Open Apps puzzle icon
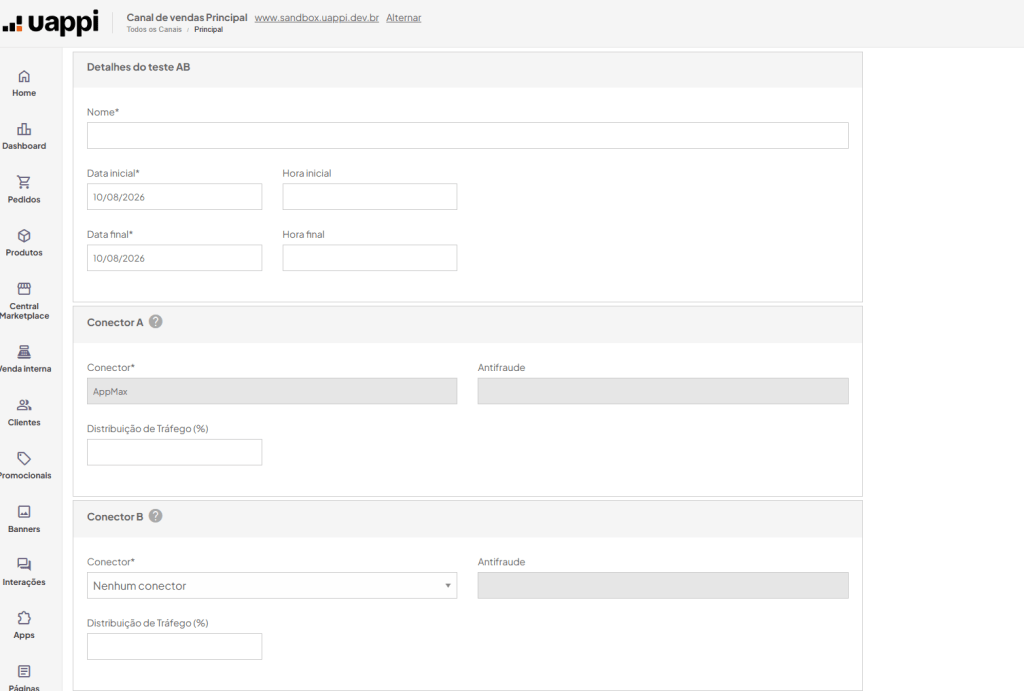 (x=24, y=618)
